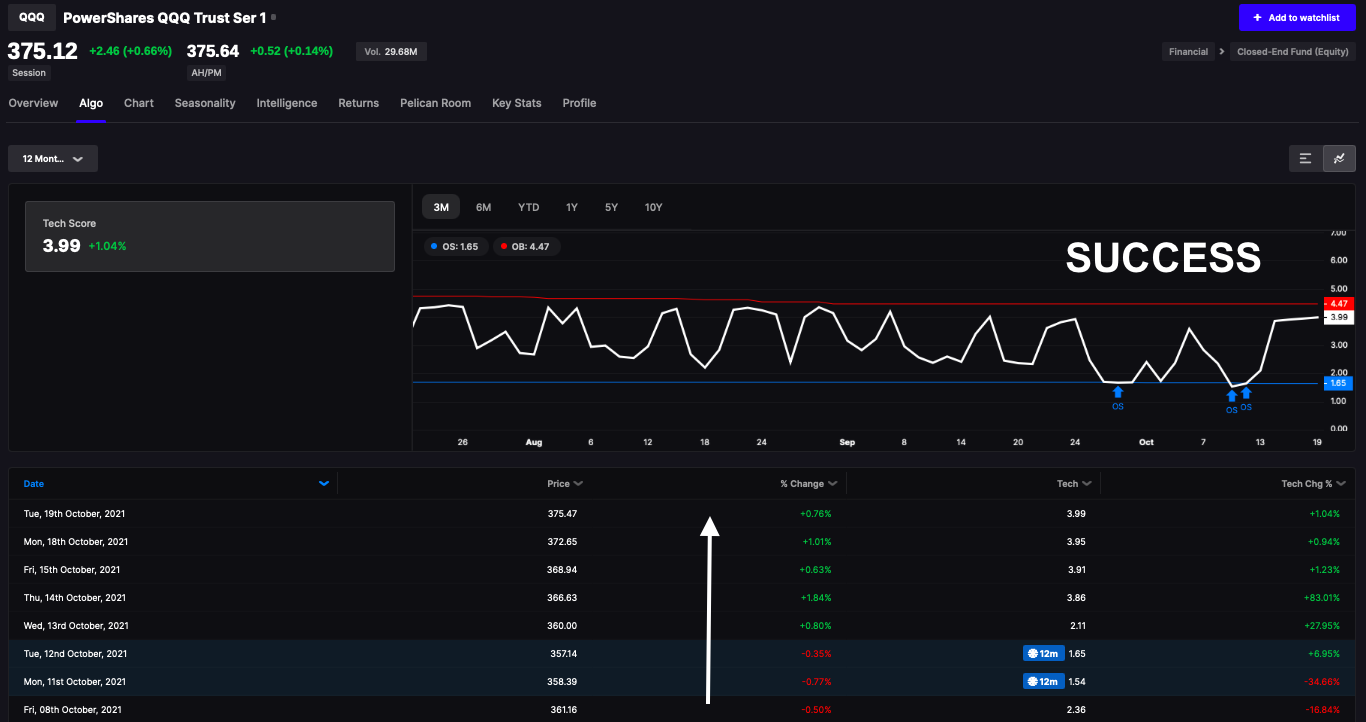Viewport: 1366px width, 722px height.
Task: Go to the Seasonality tab
Action: coord(205,103)
